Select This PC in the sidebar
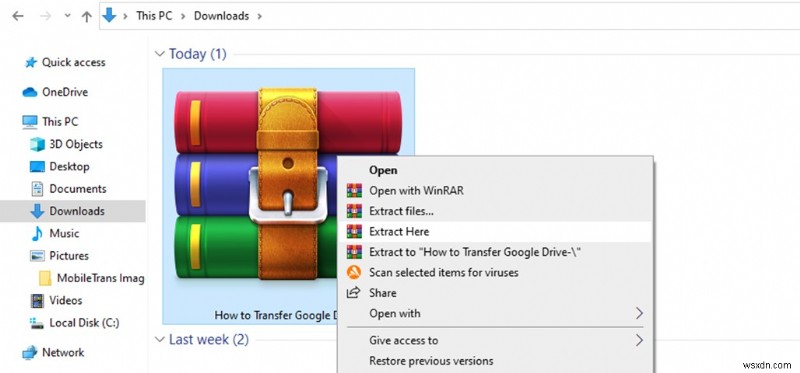This screenshot has width=800, height=373. click(60, 121)
